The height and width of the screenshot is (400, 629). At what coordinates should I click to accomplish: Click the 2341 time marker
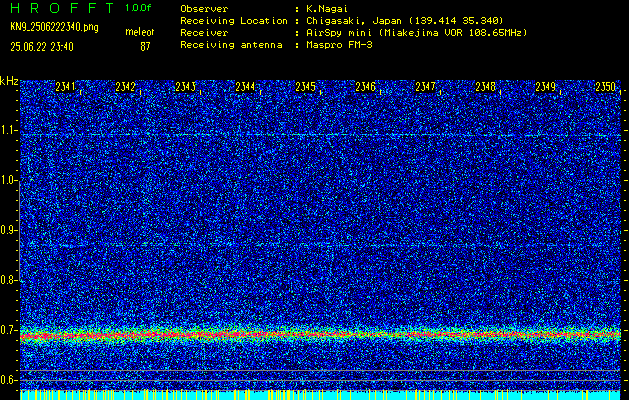point(65,87)
